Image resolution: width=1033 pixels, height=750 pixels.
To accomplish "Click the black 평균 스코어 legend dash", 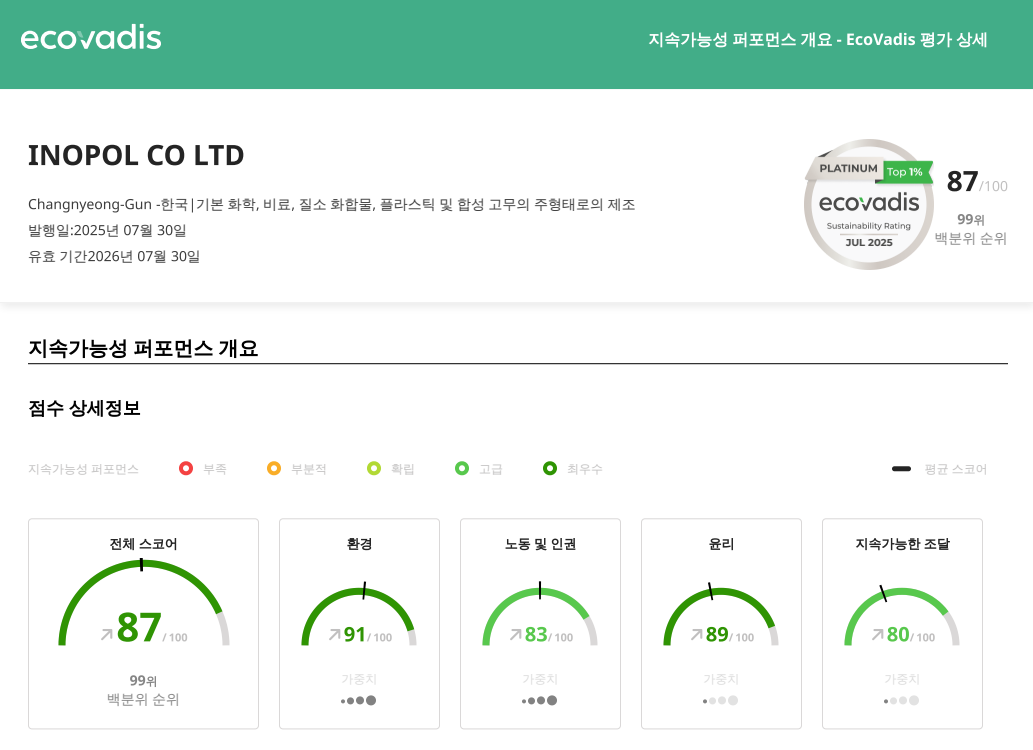I will (901, 469).
